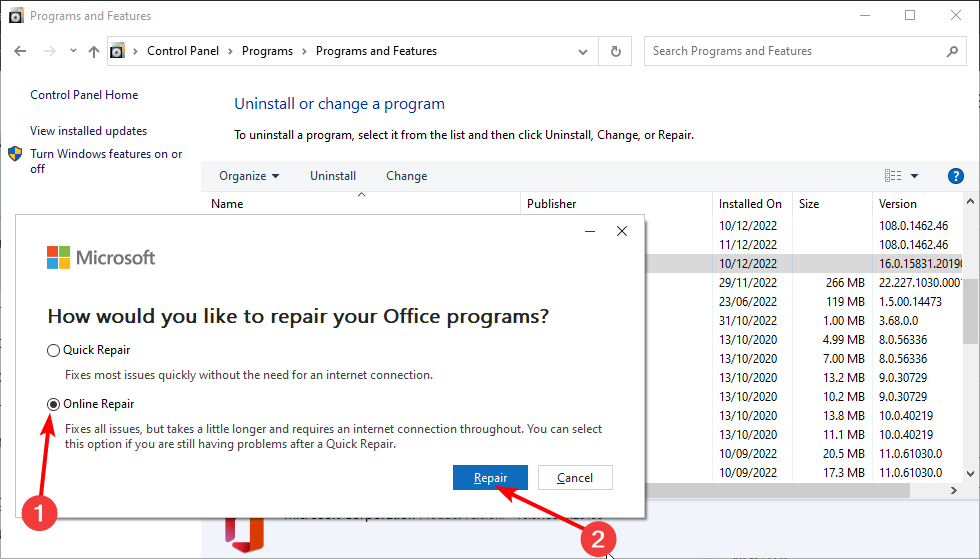980x559 pixels.
Task: Select the Quick Repair radio option
Action: coord(54,350)
